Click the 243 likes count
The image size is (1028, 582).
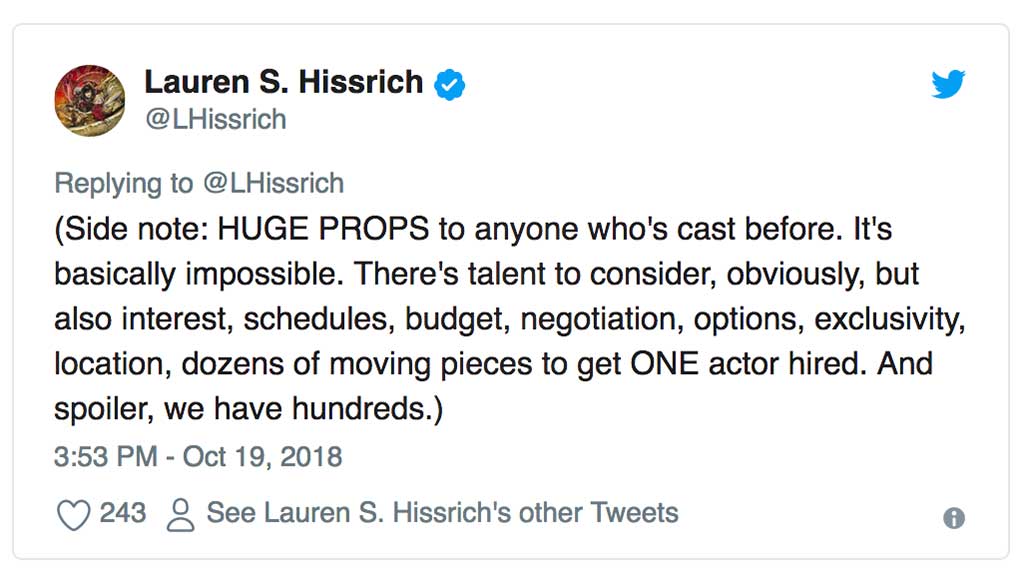pos(123,513)
